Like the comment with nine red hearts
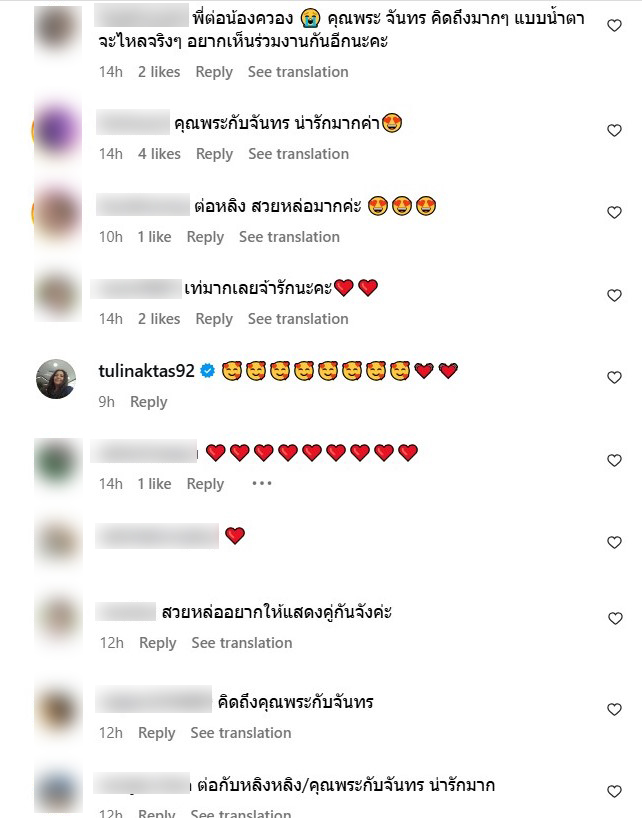 614,460
